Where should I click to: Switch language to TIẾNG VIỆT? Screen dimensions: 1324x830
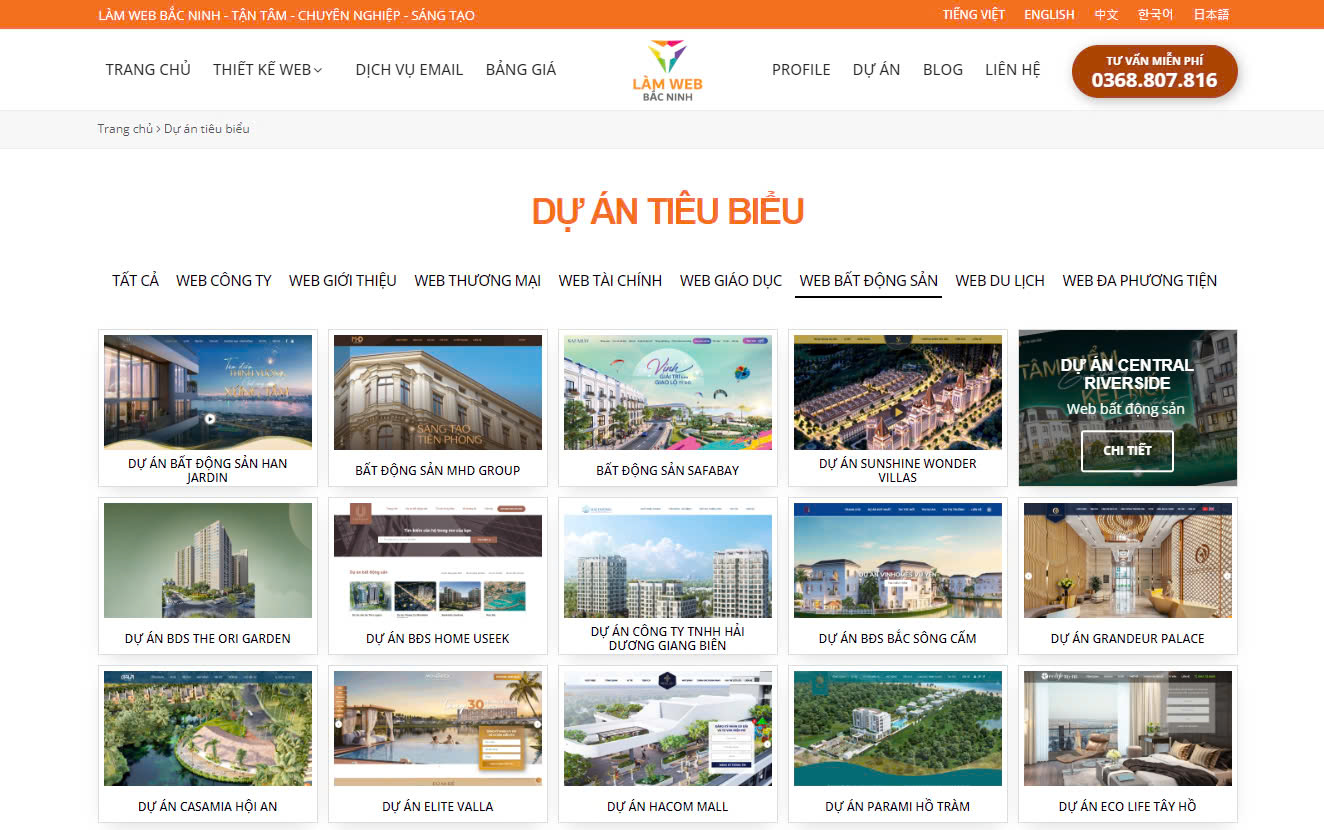click(973, 15)
